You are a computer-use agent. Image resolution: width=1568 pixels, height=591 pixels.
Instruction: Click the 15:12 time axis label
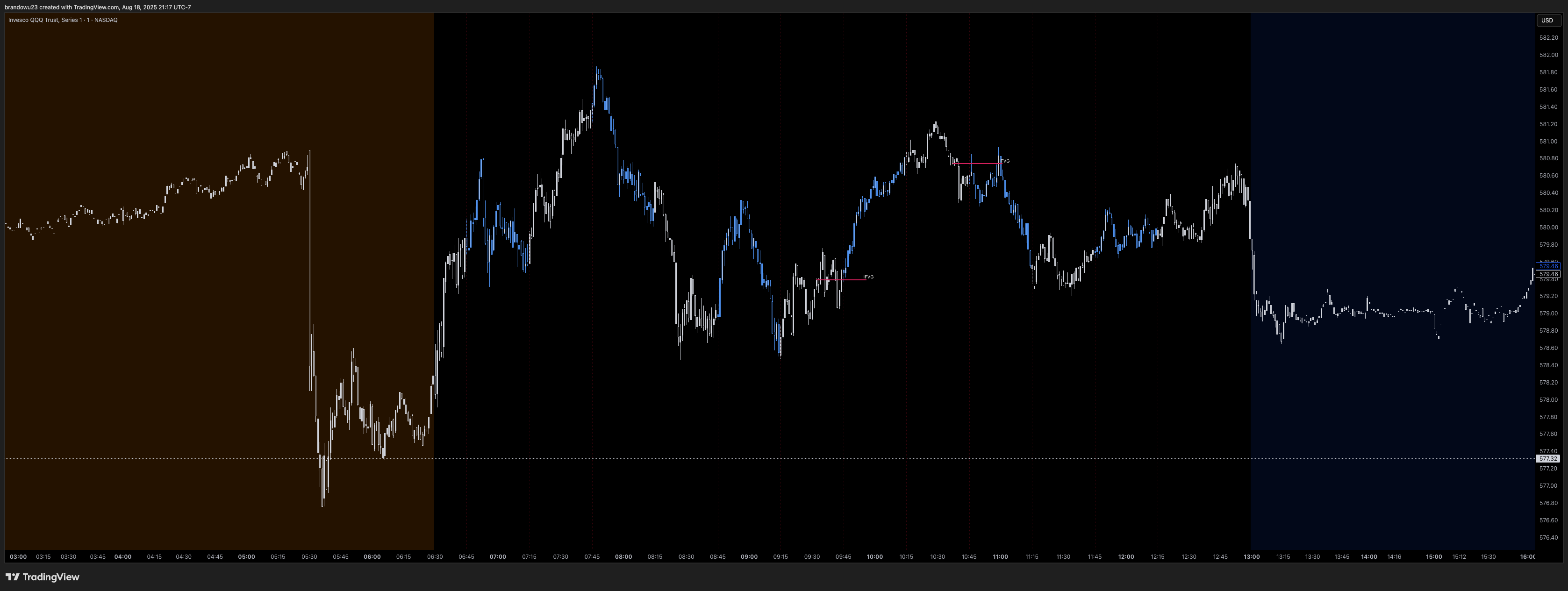click(x=1459, y=557)
